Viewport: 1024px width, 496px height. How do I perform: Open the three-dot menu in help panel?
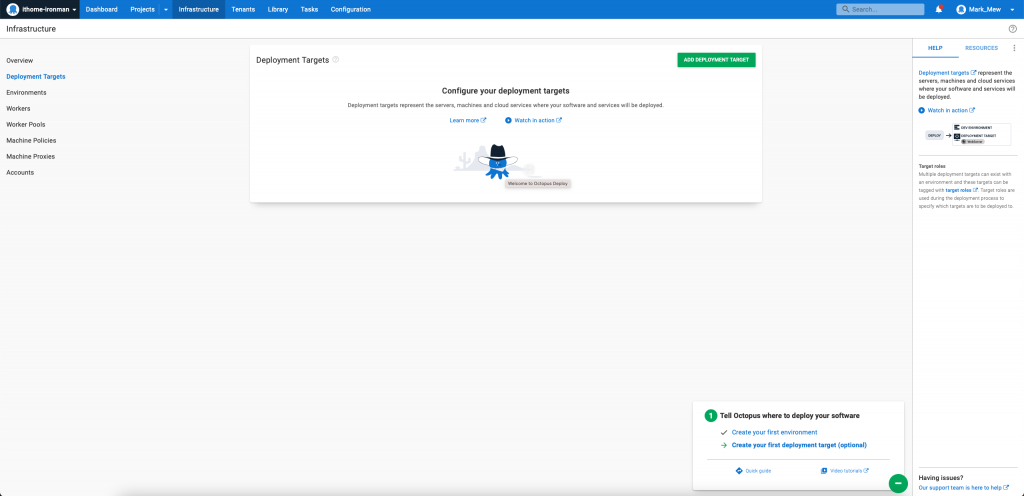pos(1014,48)
